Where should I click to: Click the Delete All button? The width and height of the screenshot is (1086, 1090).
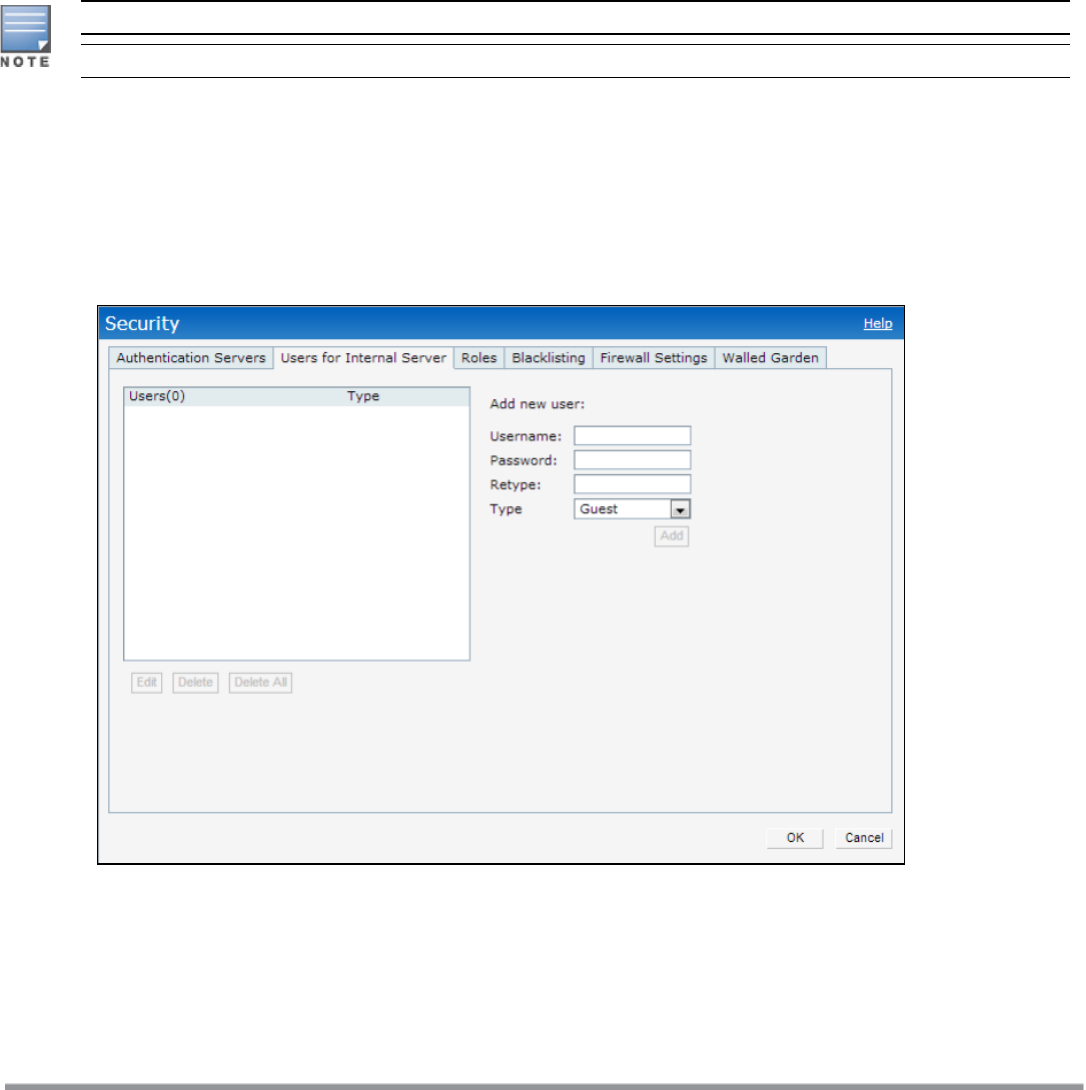click(x=261, y=683)
